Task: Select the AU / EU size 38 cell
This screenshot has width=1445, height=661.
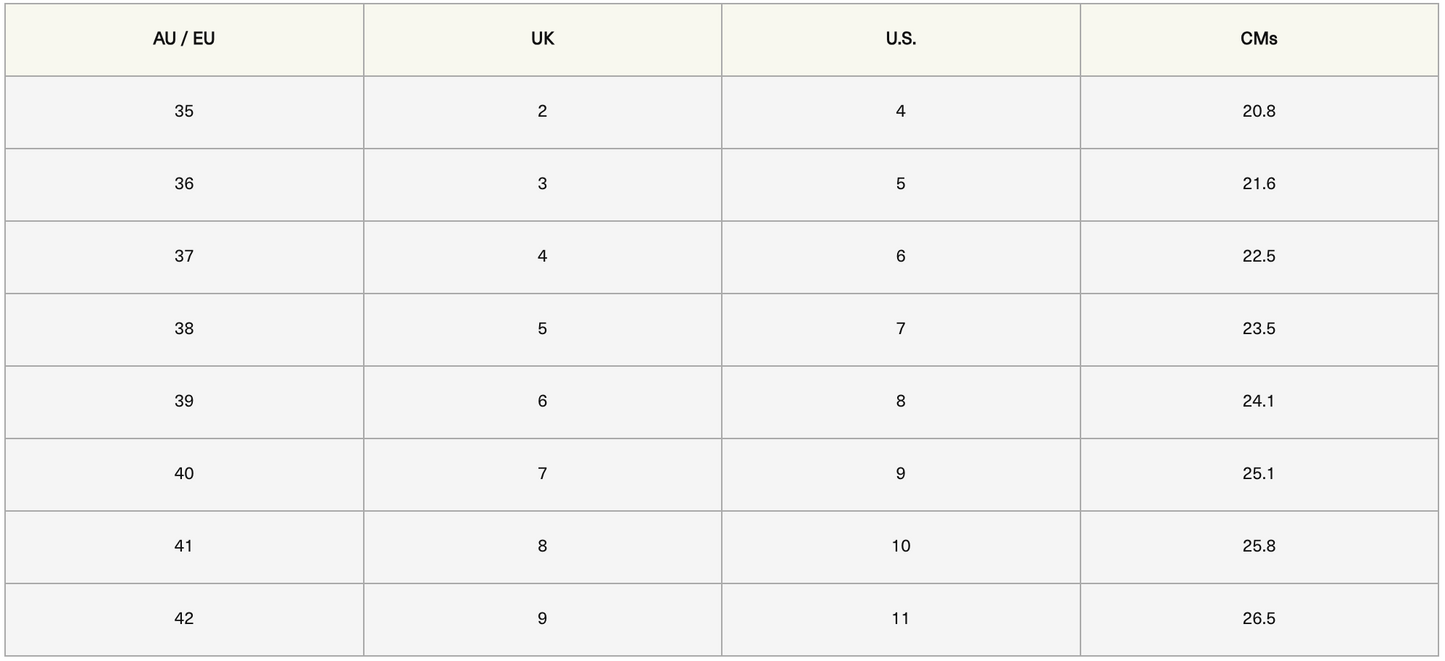Action: (x=184, y=329)
